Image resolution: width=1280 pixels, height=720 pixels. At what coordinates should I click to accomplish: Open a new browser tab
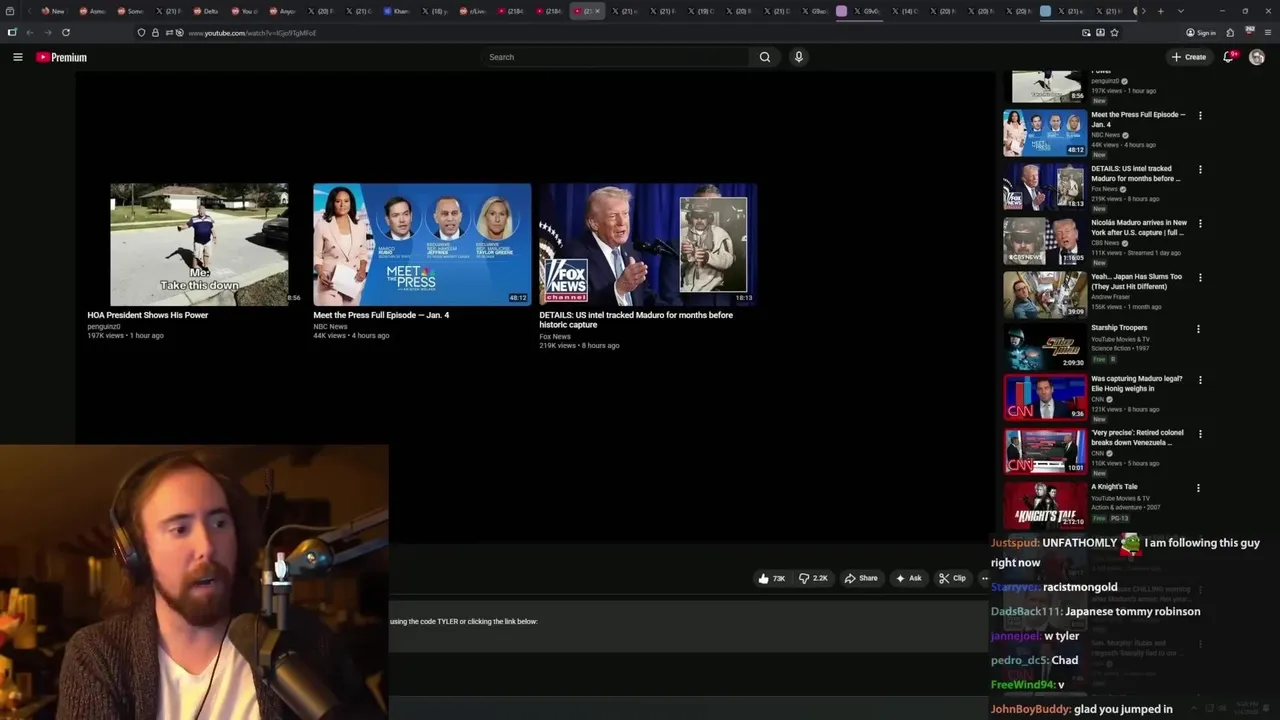pos(1160,11)
